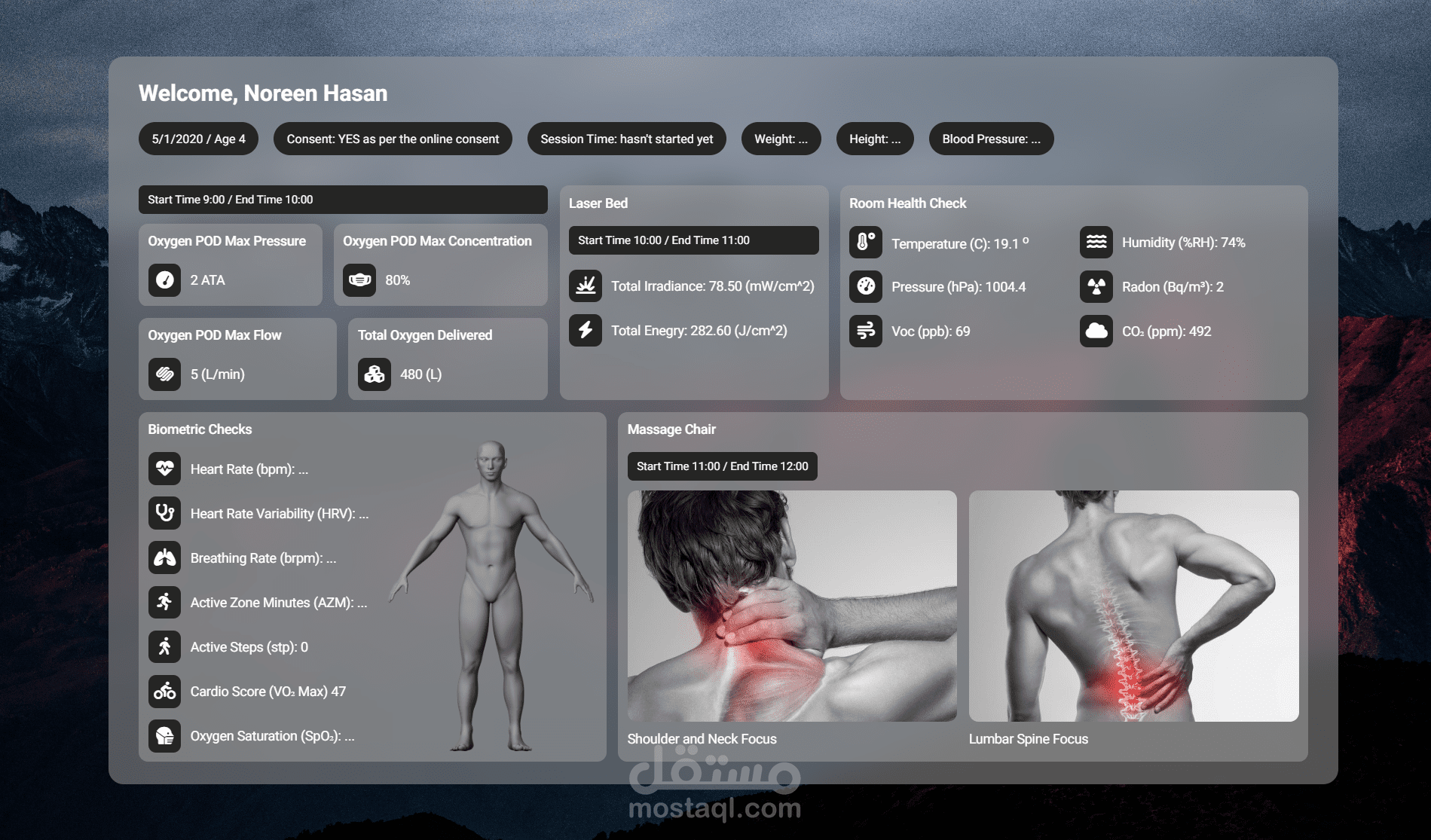Click the CO₂ (ppm): 492 reading

pyautogui.click(x=1167, y=331)
